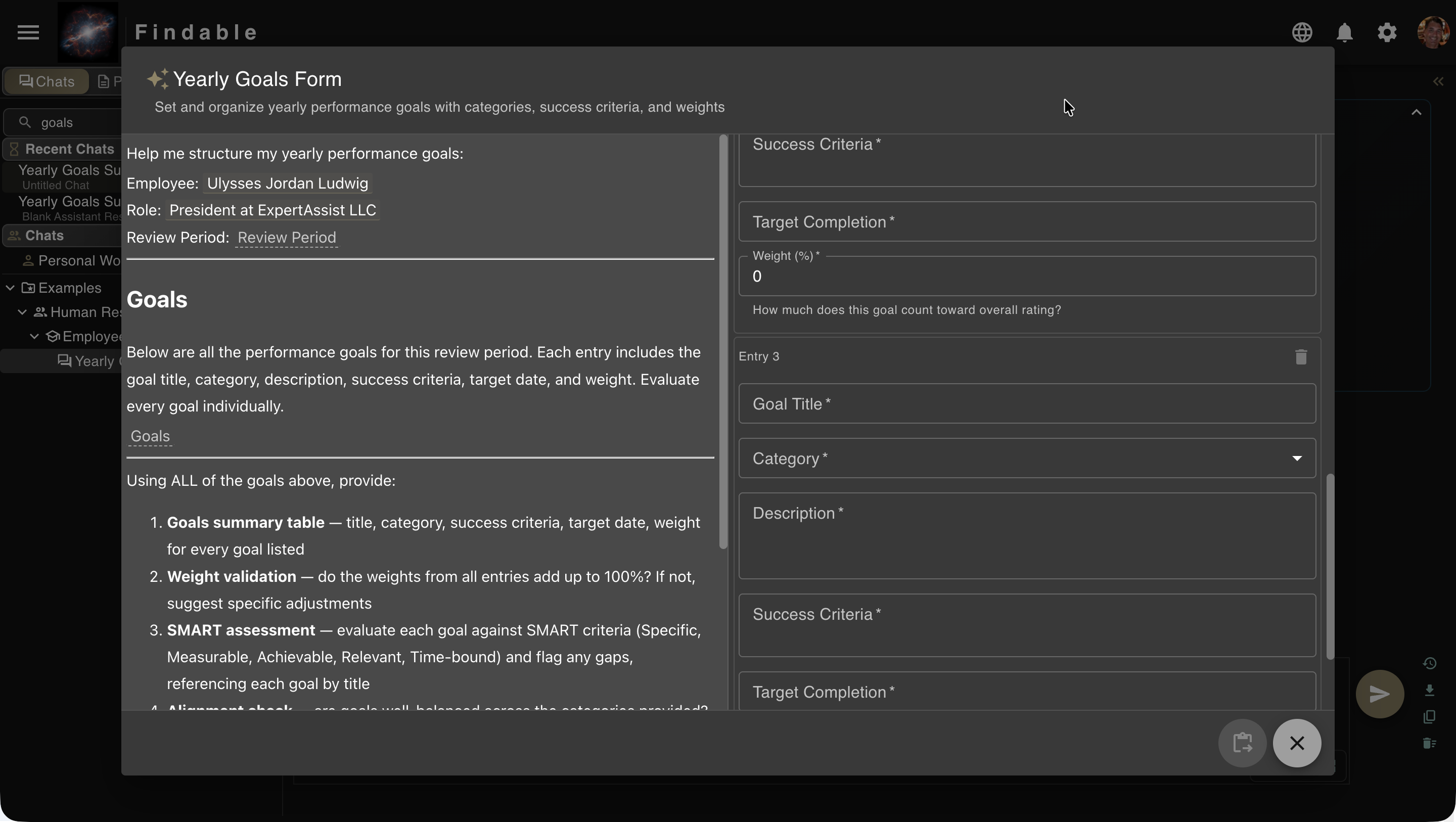Image resolution: width=1456 pixels, height=822 pixels.
Task: Click the send message arrow button
Action: click(x=1379, y=694)
